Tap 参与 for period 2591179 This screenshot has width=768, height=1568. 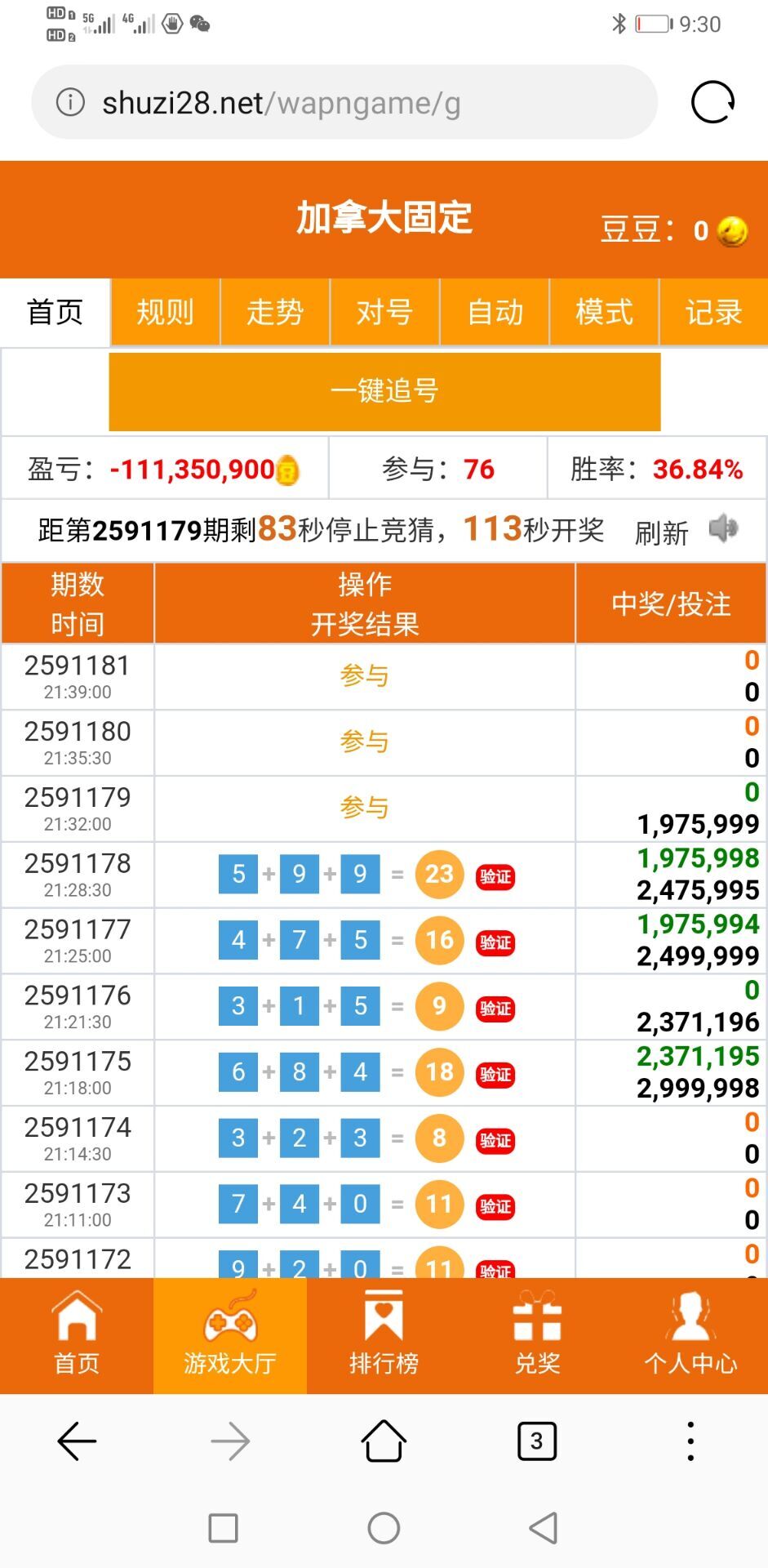coord(365,808)
